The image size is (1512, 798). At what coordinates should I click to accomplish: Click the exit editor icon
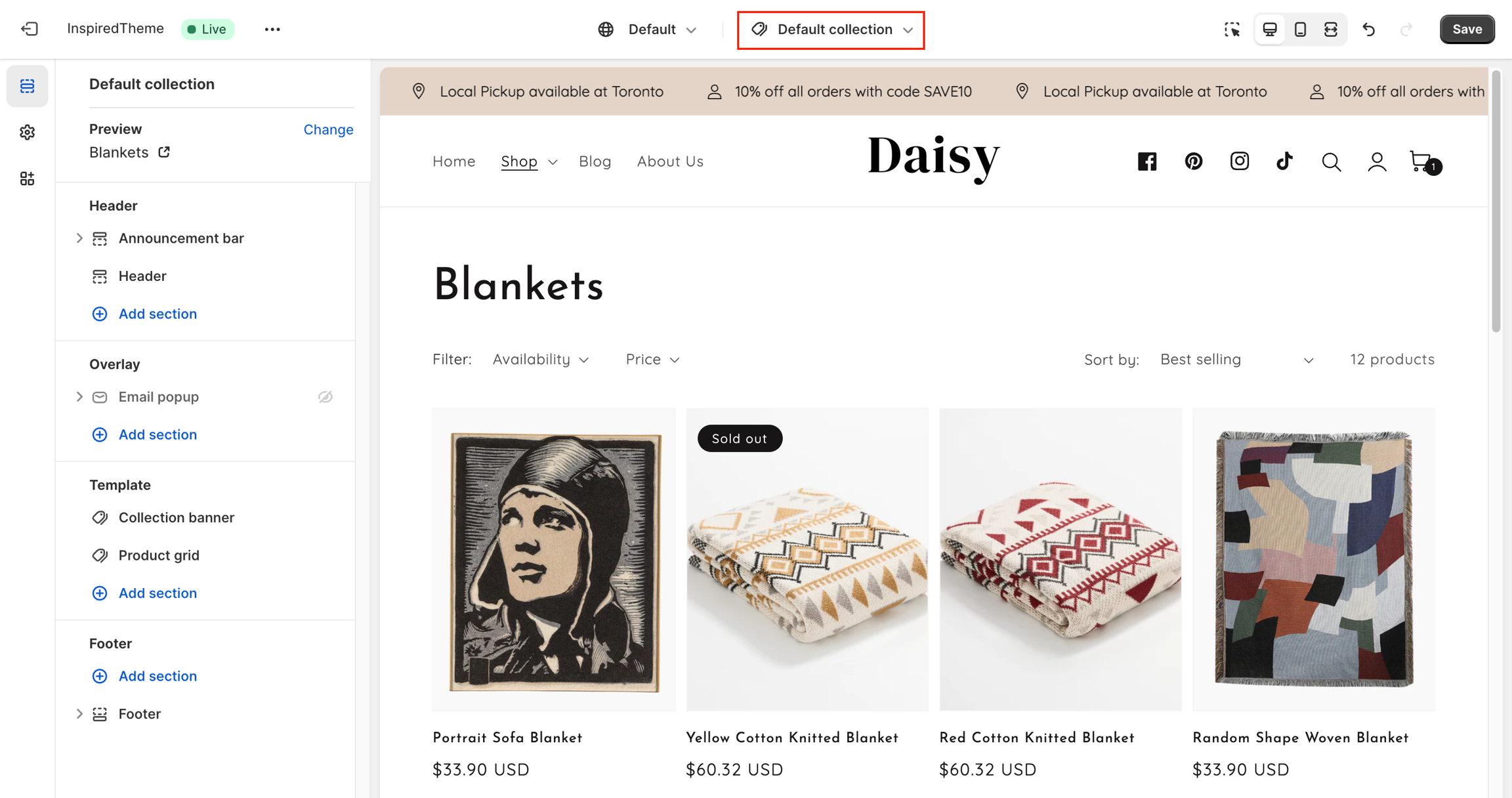(x=30, y=29)
